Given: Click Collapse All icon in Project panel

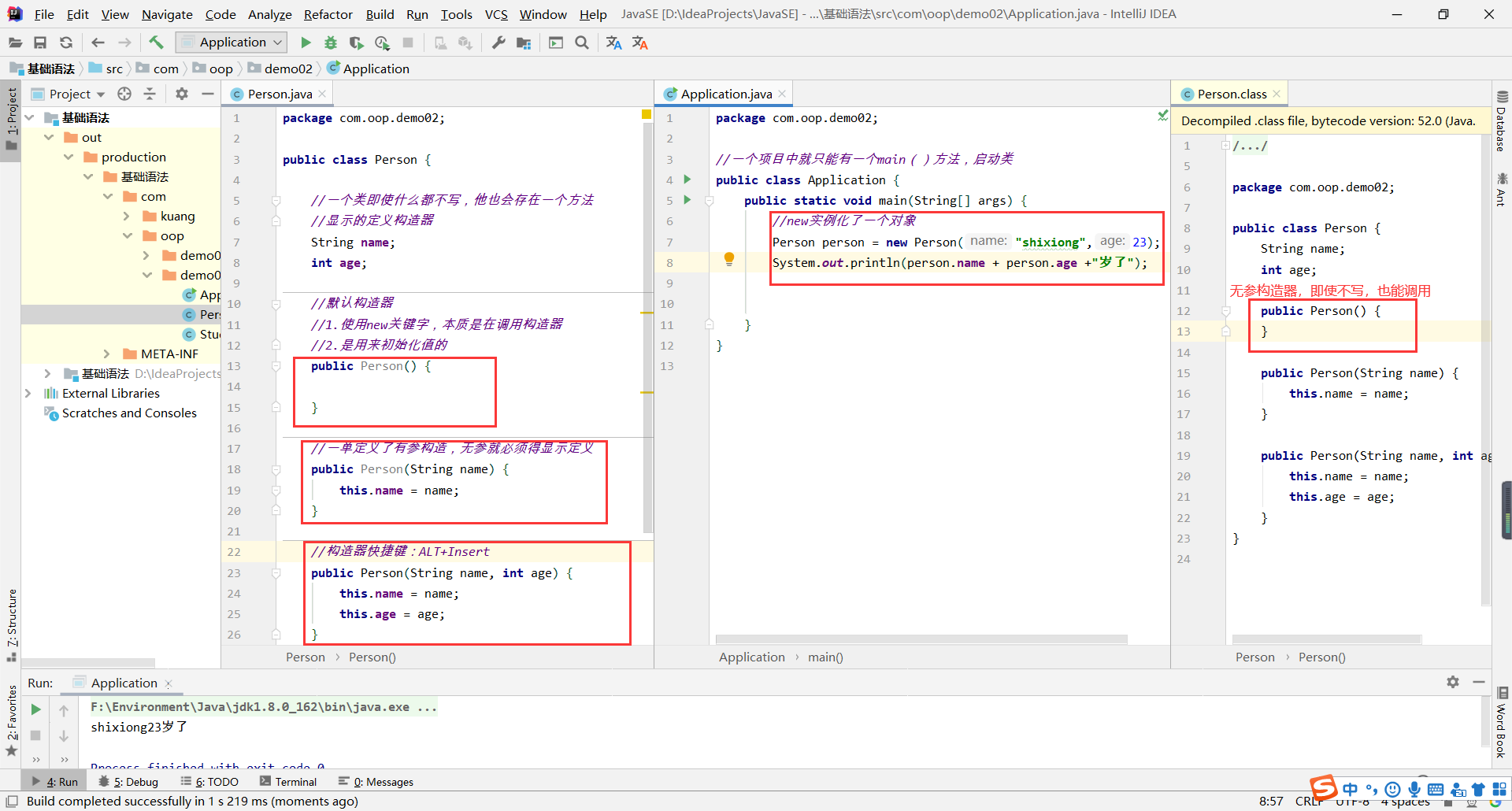Looking at the screenshot, I should coord(150,94).
